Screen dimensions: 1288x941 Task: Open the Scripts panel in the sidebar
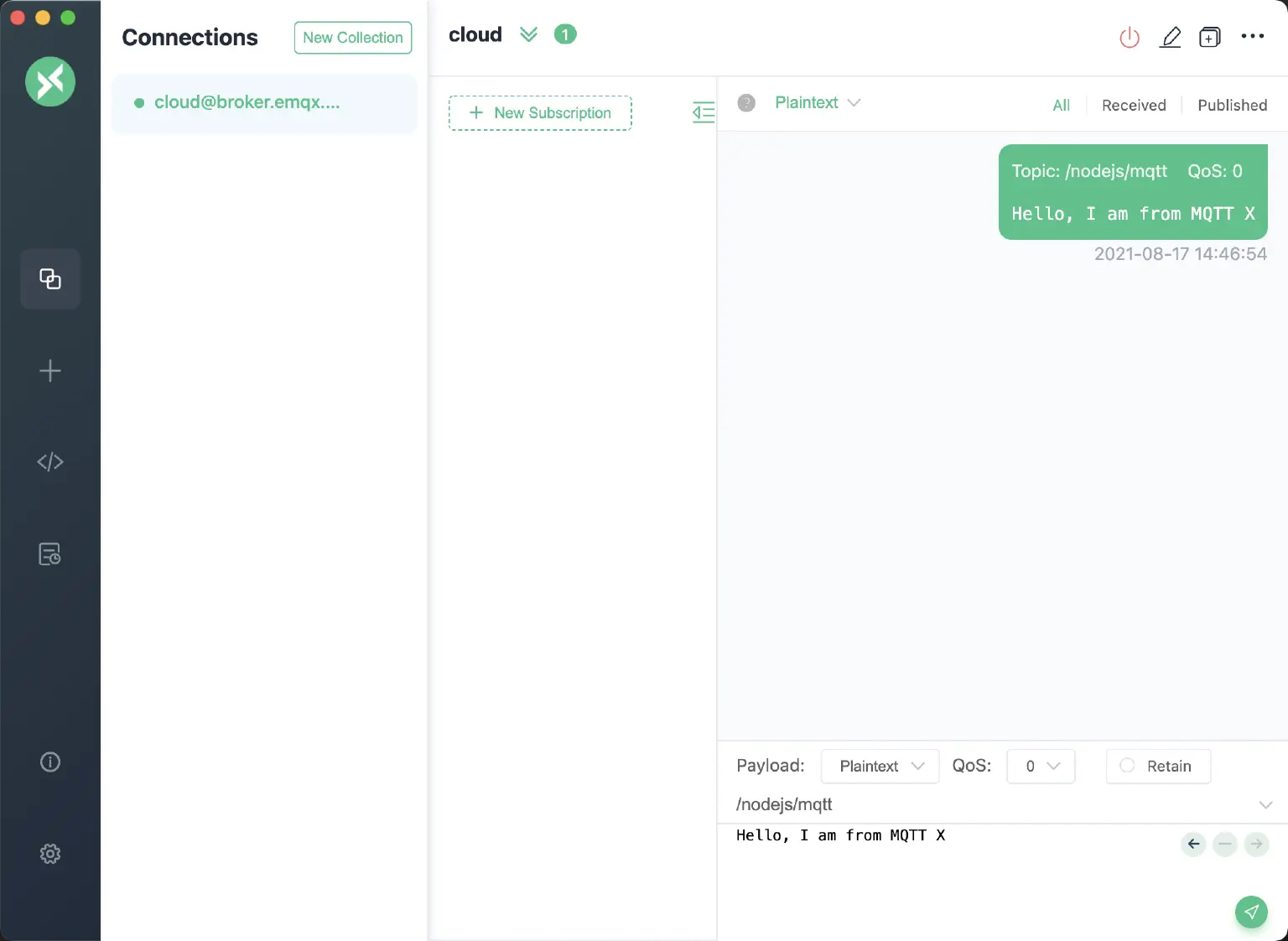tap(50, 461)
